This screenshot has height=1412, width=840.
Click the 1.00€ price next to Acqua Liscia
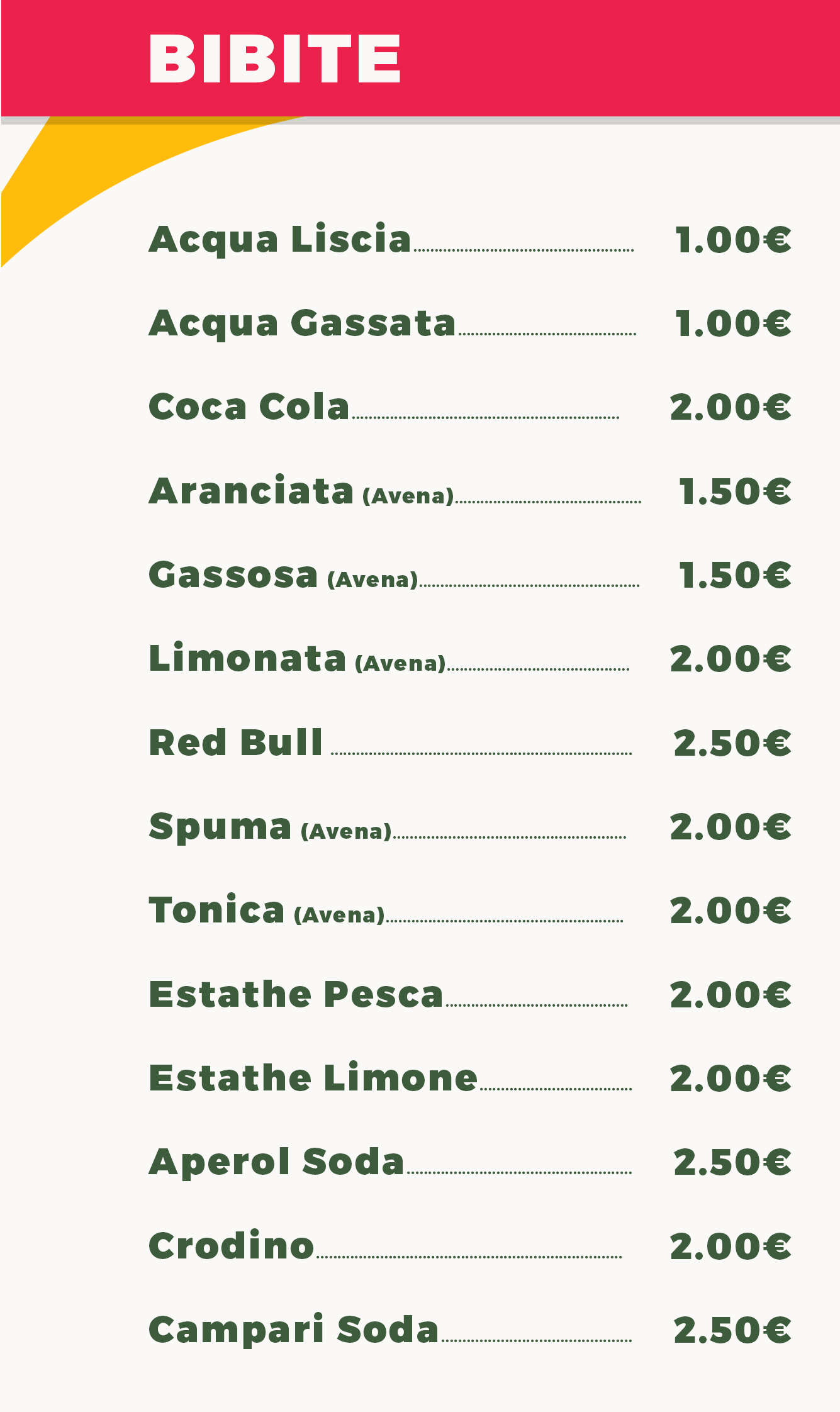click(x=733, y=240)
